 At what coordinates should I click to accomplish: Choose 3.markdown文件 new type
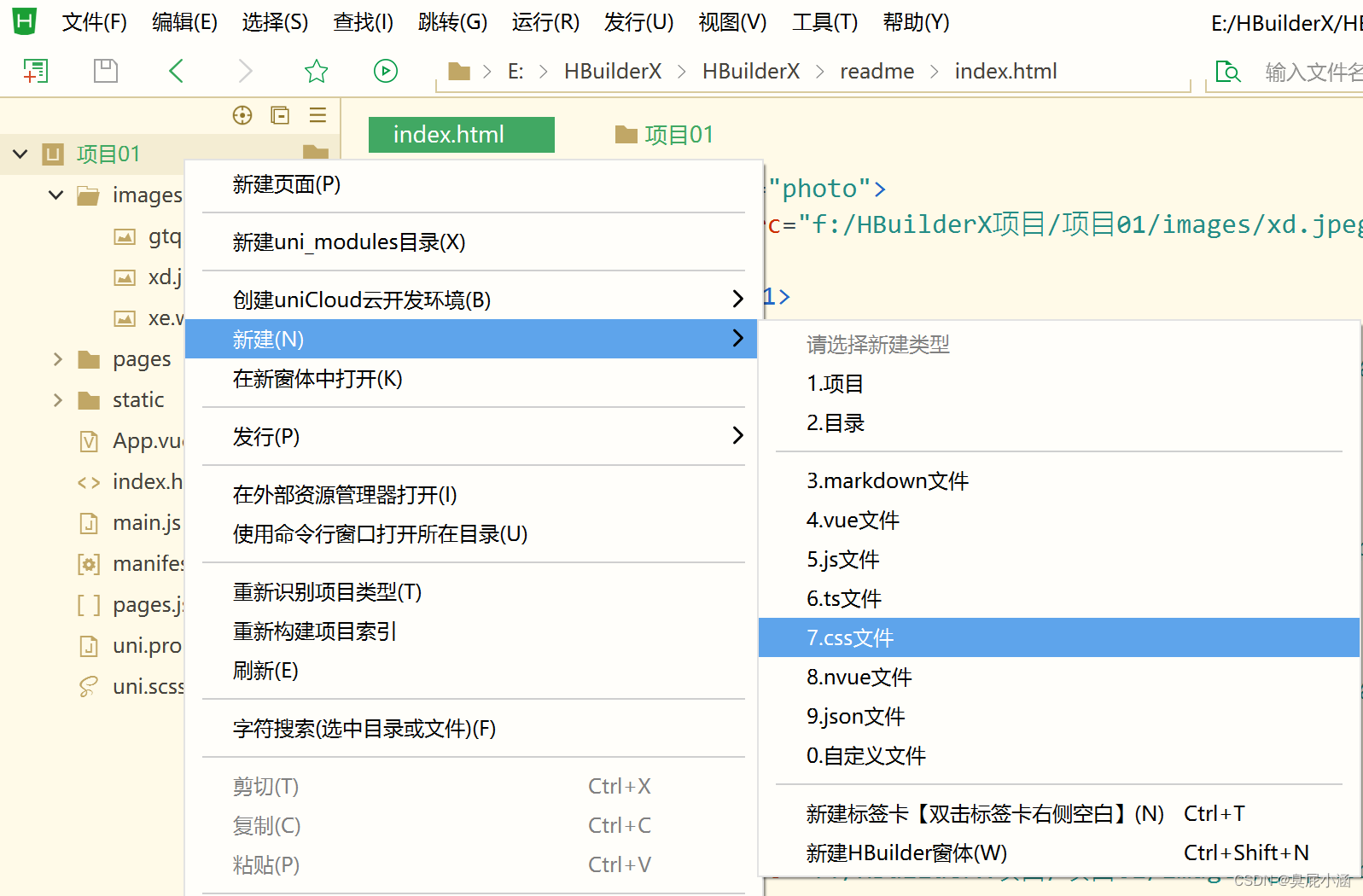[1058, 481]
